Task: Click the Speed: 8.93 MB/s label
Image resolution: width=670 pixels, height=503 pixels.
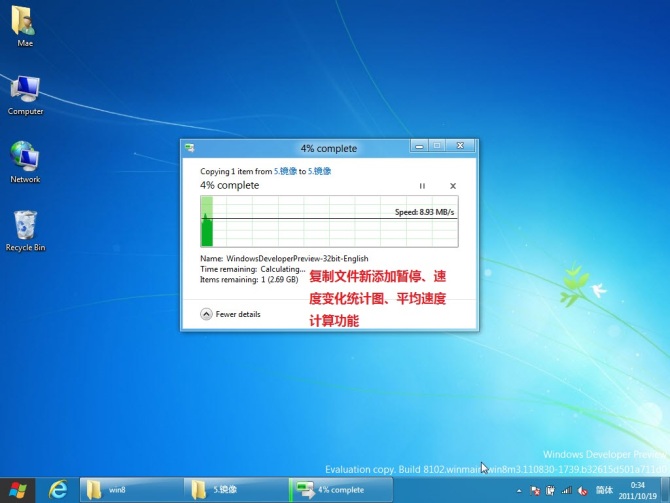Action: [424, 212]
